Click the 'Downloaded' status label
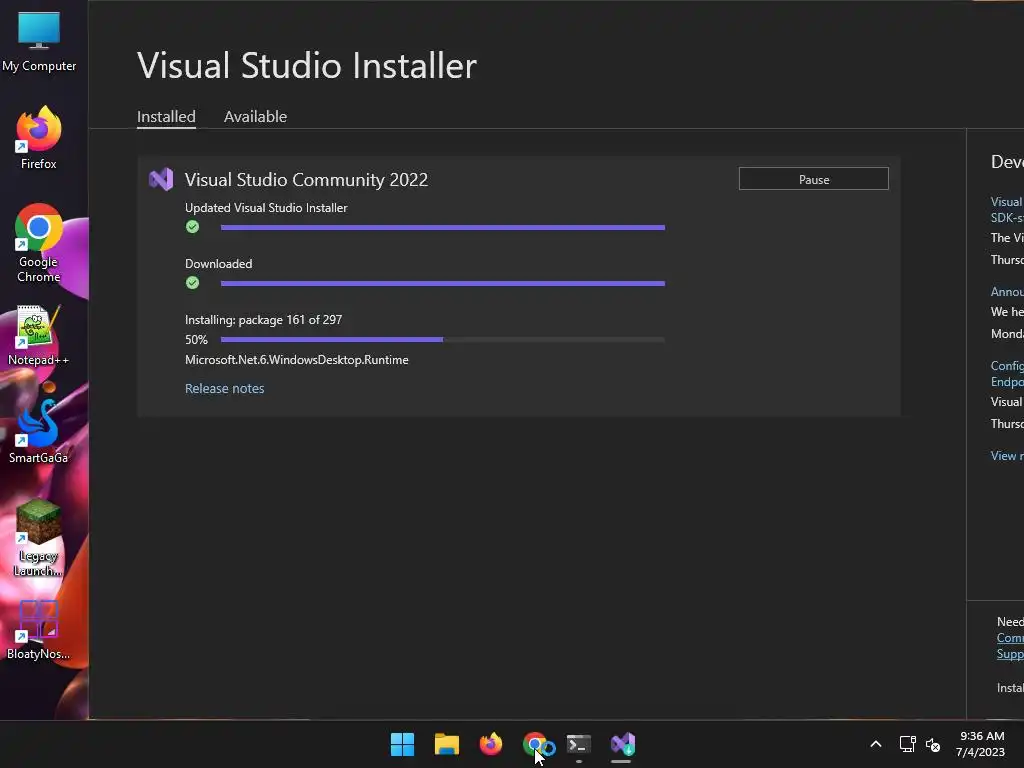Screen dimensions: 1024x768 click(x=218, y=264)
